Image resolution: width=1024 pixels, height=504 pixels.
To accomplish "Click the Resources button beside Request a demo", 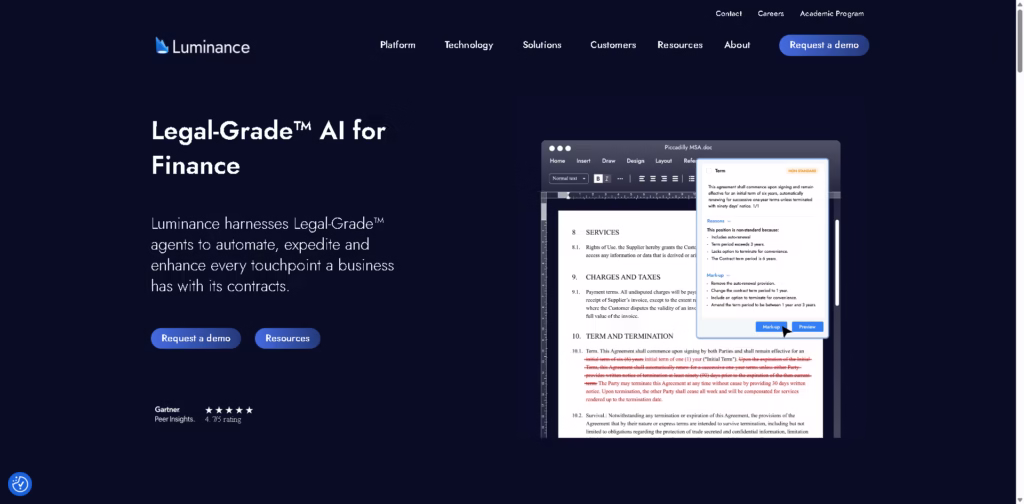I will [287, 338].
